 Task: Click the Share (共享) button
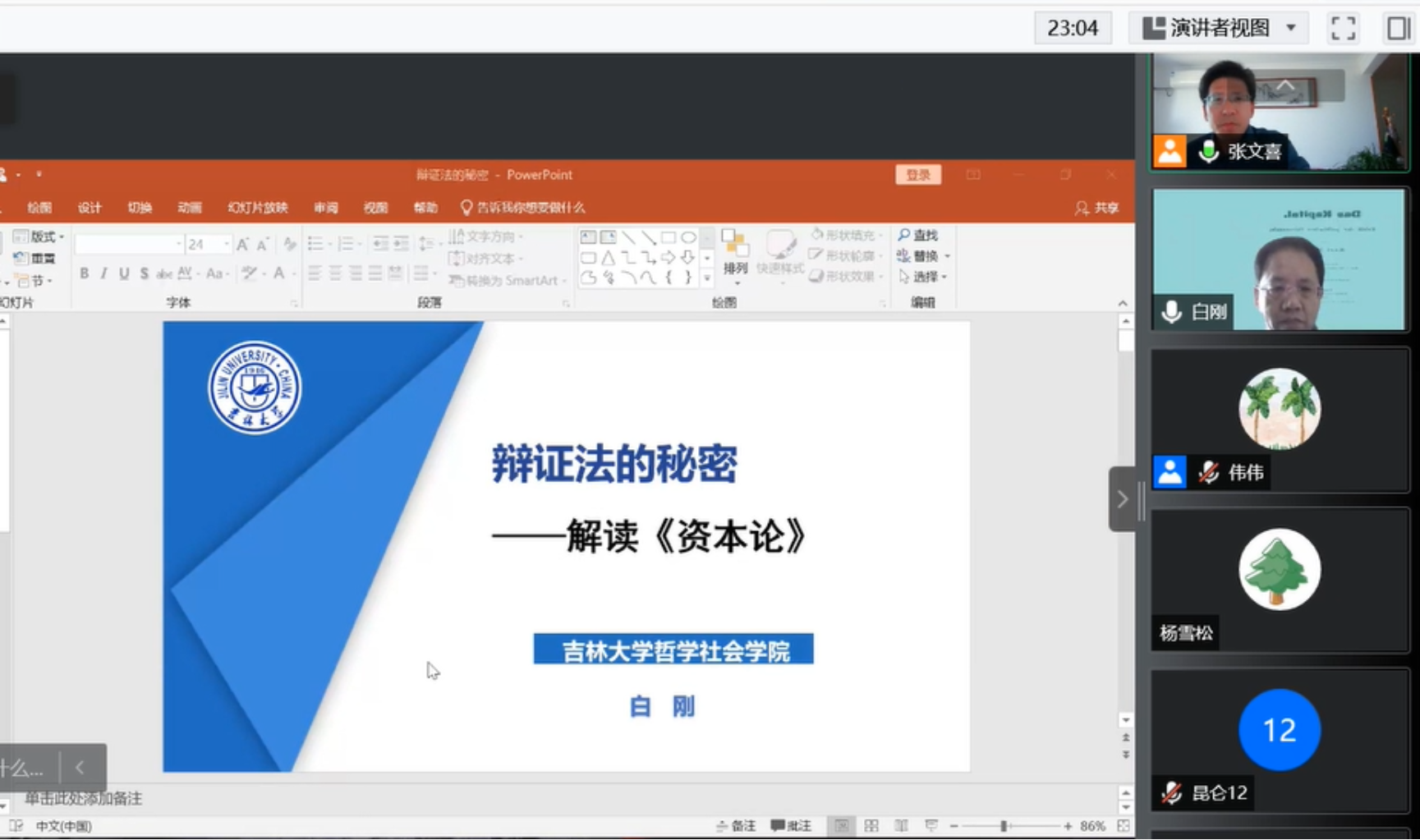click(x=1097, y=208)
